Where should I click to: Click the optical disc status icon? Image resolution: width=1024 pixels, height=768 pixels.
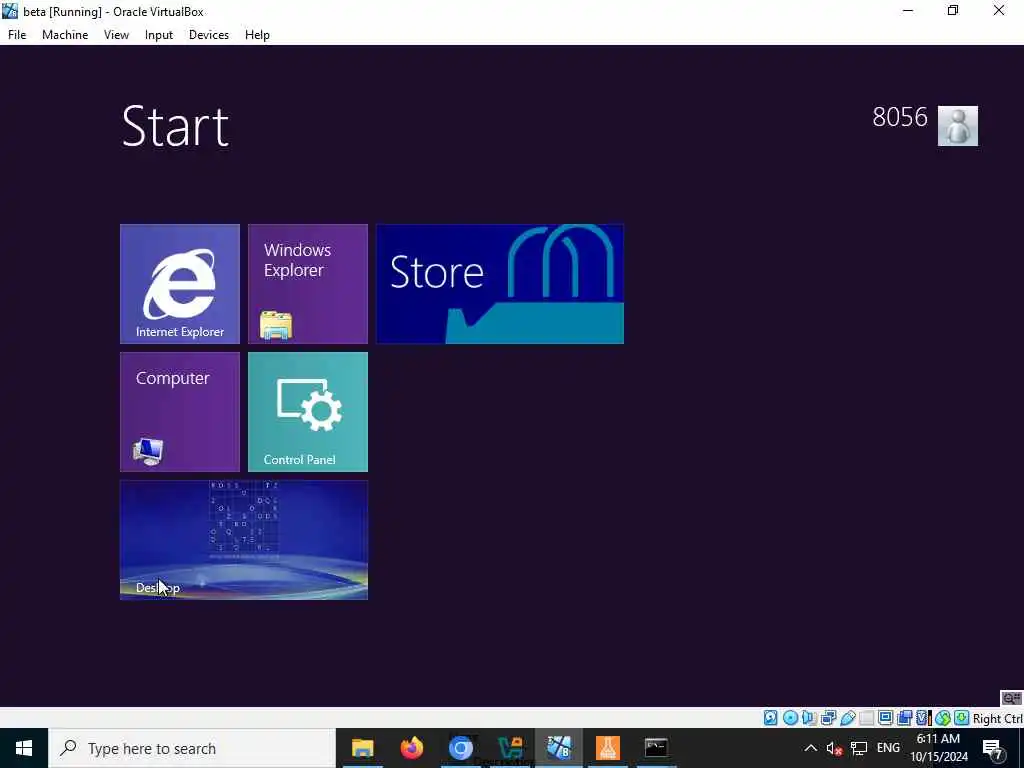tap(790, 718)
